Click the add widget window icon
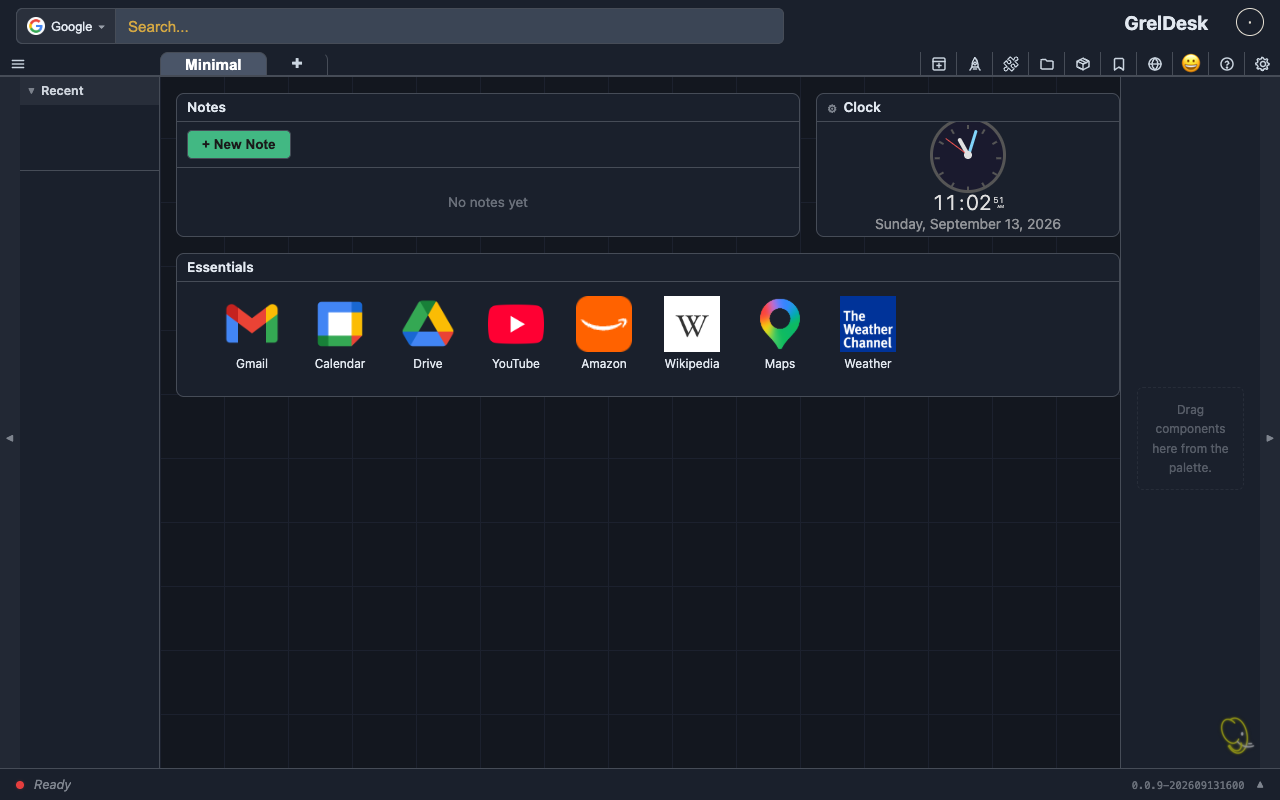 pos(939,64)
